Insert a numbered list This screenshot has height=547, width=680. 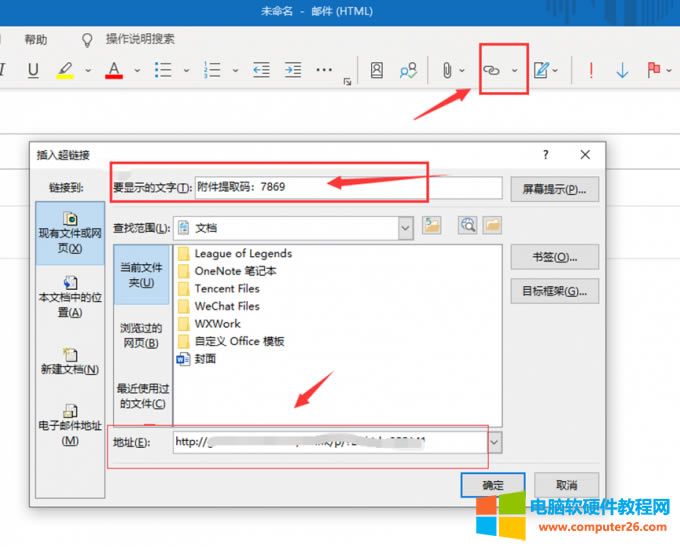212,70
